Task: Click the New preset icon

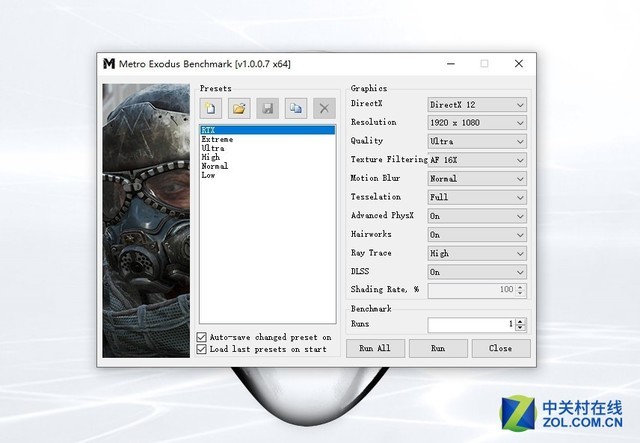Action: [211, 108]
